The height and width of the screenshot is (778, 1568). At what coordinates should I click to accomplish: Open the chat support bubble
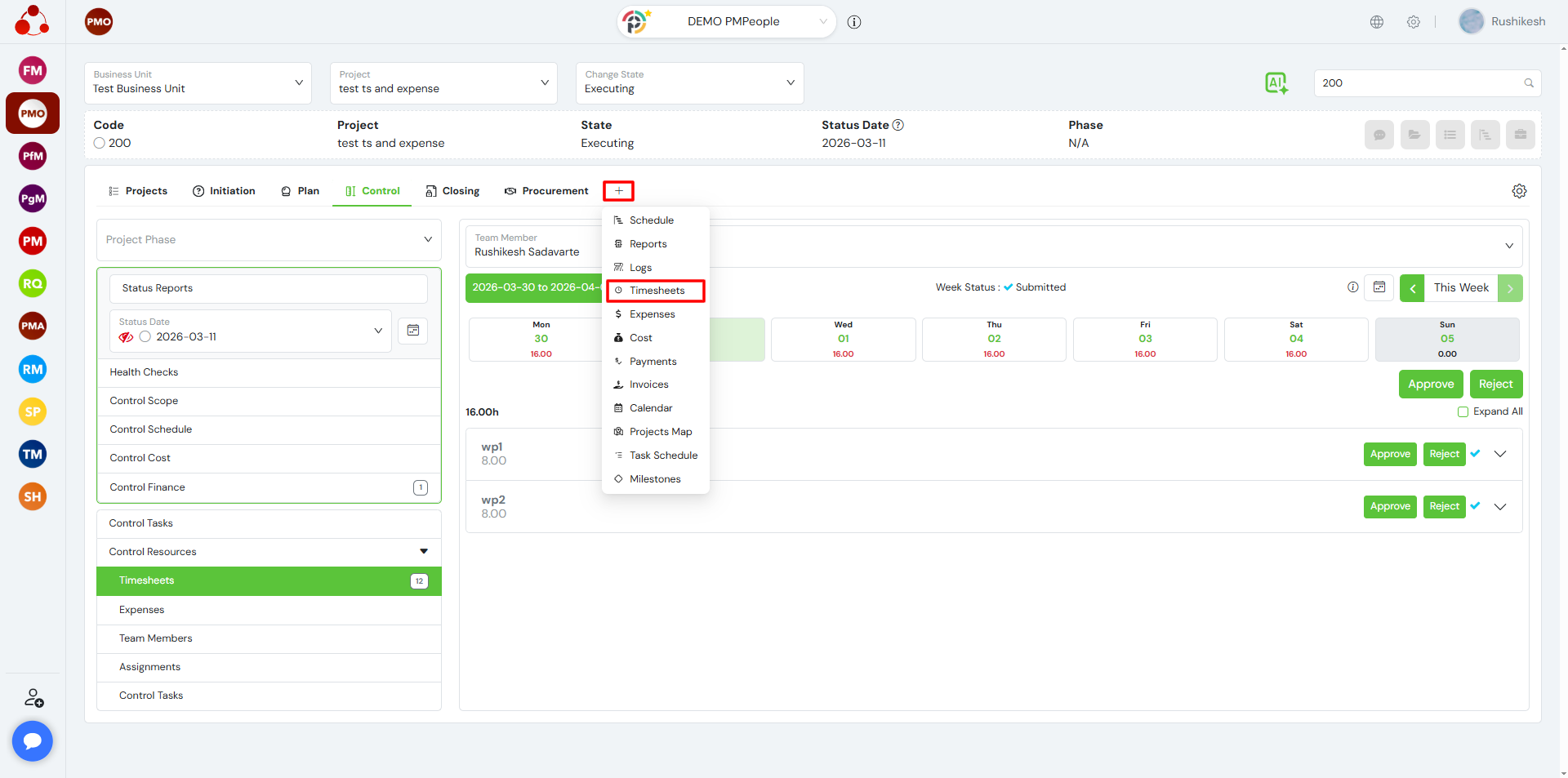tap(33, 740)
